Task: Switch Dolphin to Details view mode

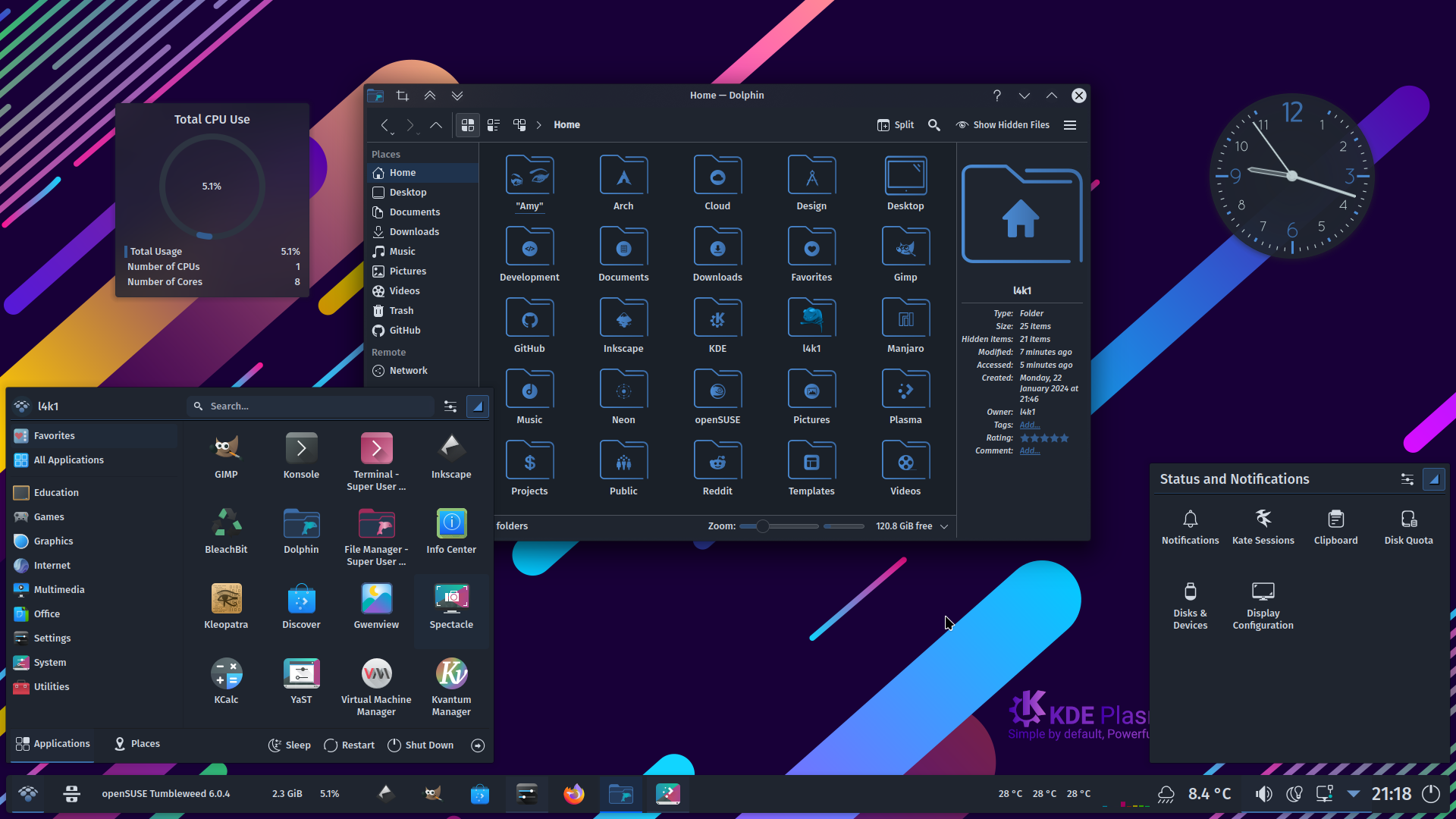Action: [x=519, y=125]
